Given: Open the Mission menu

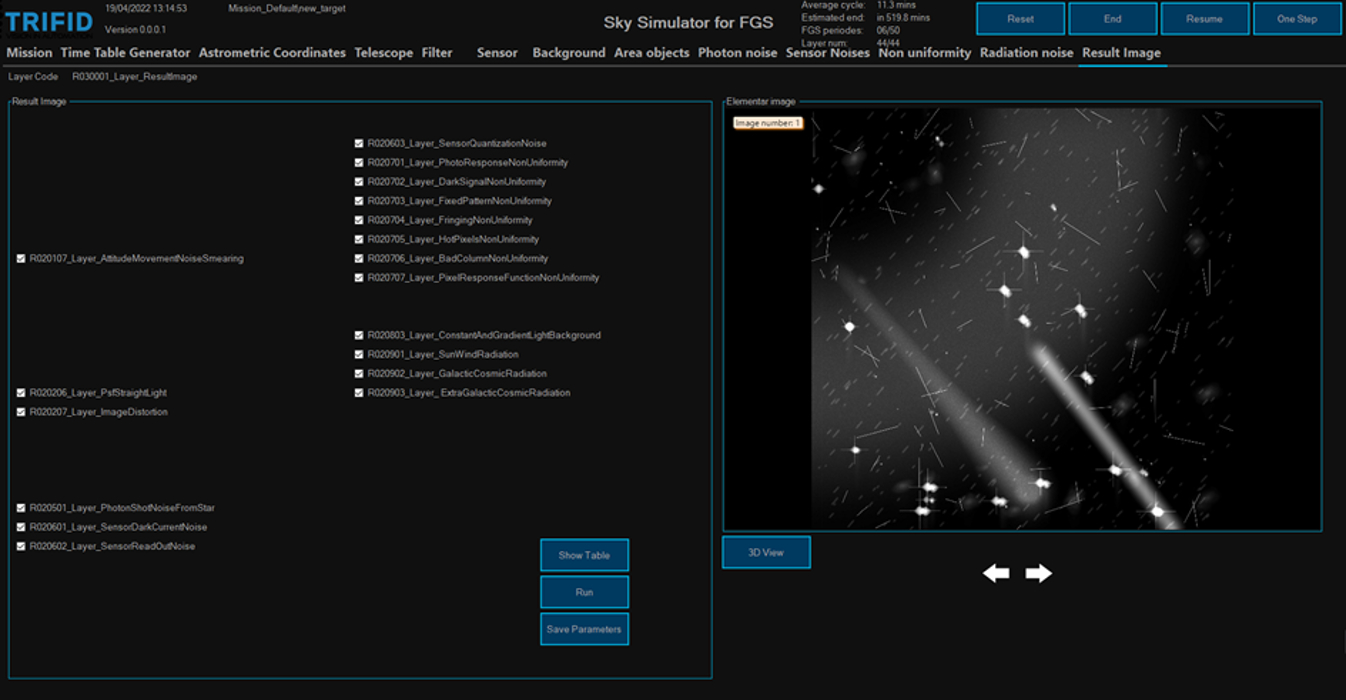Looking at the screenshot, I should tap(29, 53).
